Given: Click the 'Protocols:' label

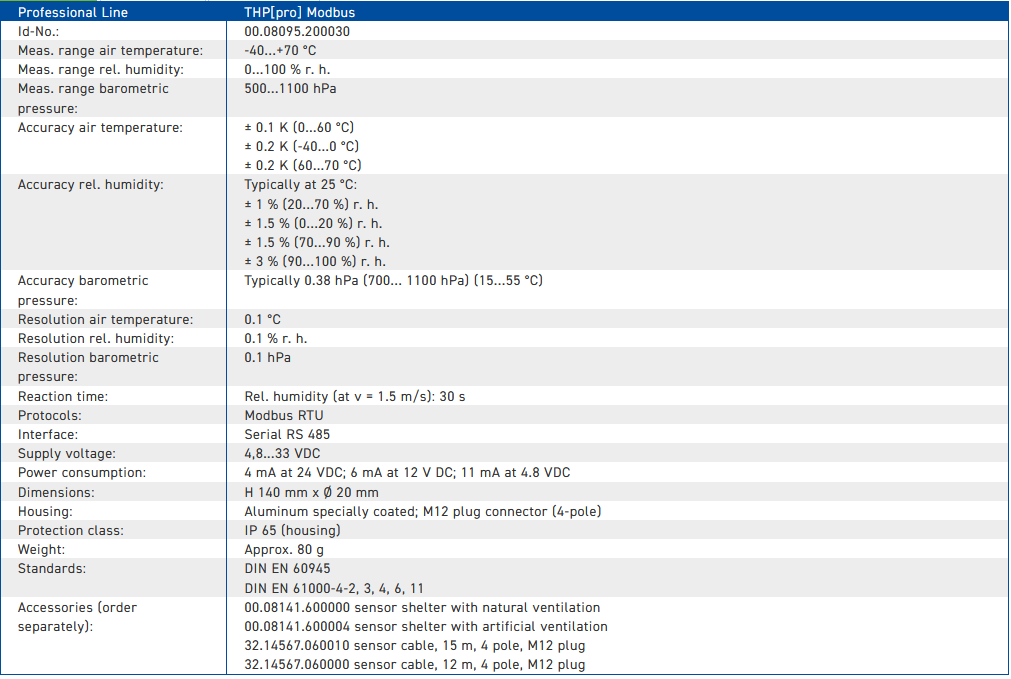Looking at the screenshot, I should 50,415.
